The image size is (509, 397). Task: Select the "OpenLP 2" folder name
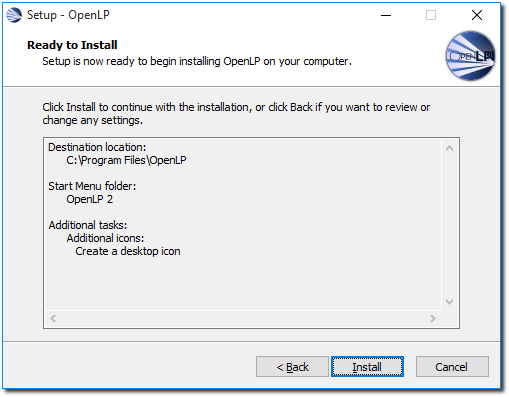[90, 199]
